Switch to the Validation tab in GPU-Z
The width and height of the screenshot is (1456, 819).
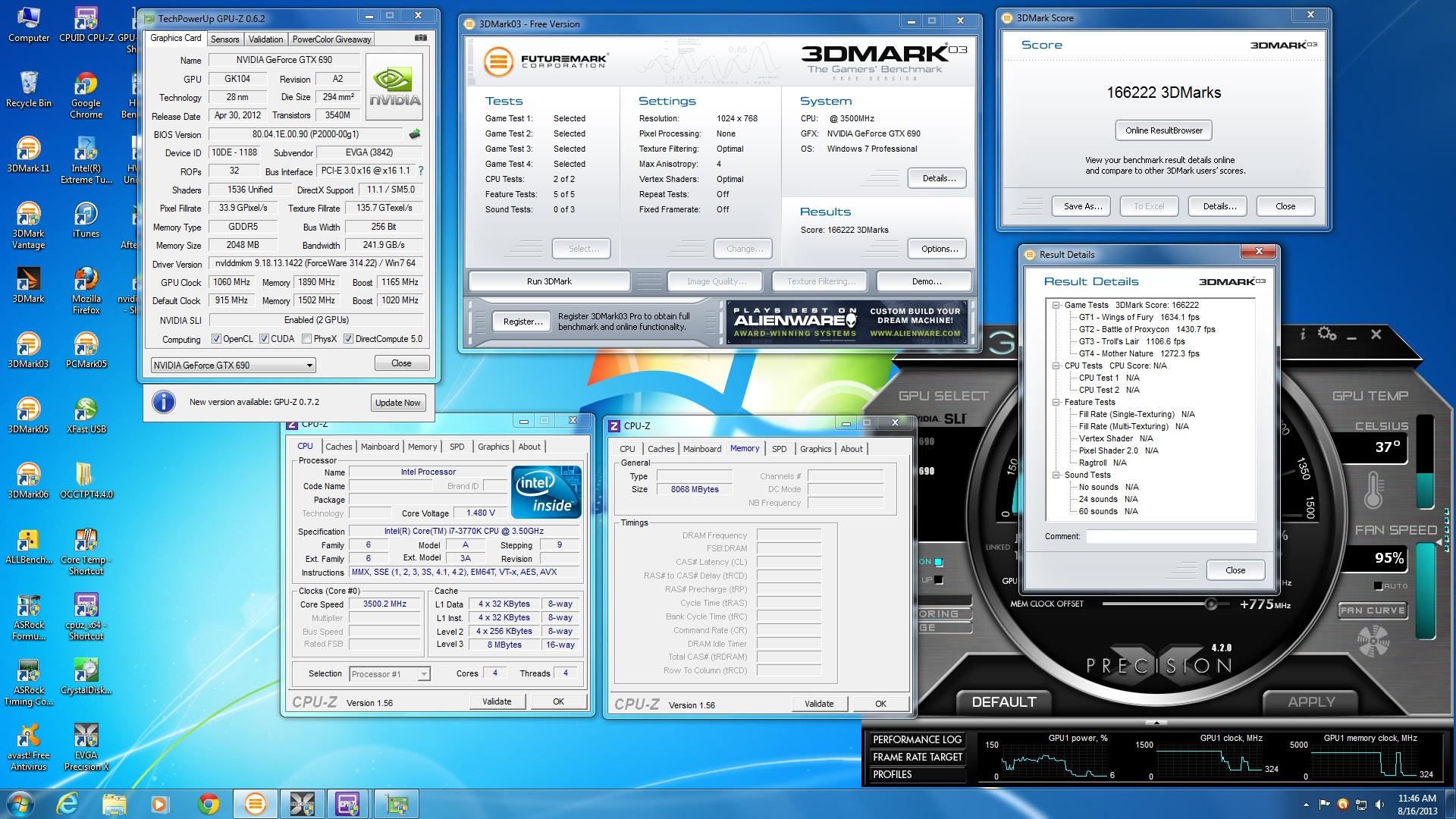(x=265, y=39)
